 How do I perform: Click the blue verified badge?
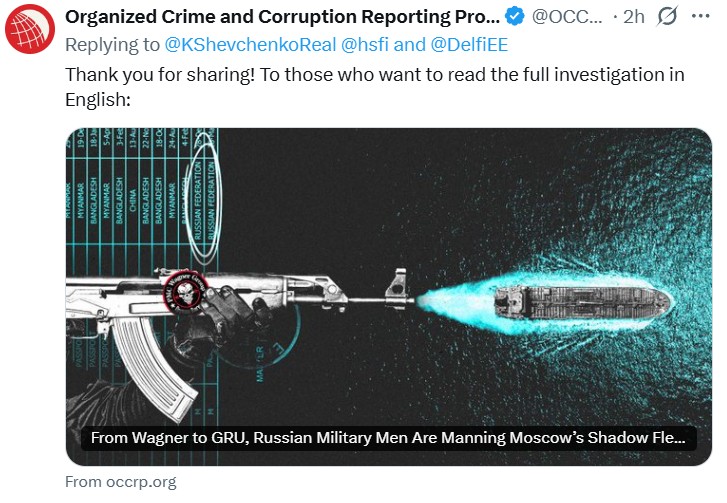coord(515,16)
